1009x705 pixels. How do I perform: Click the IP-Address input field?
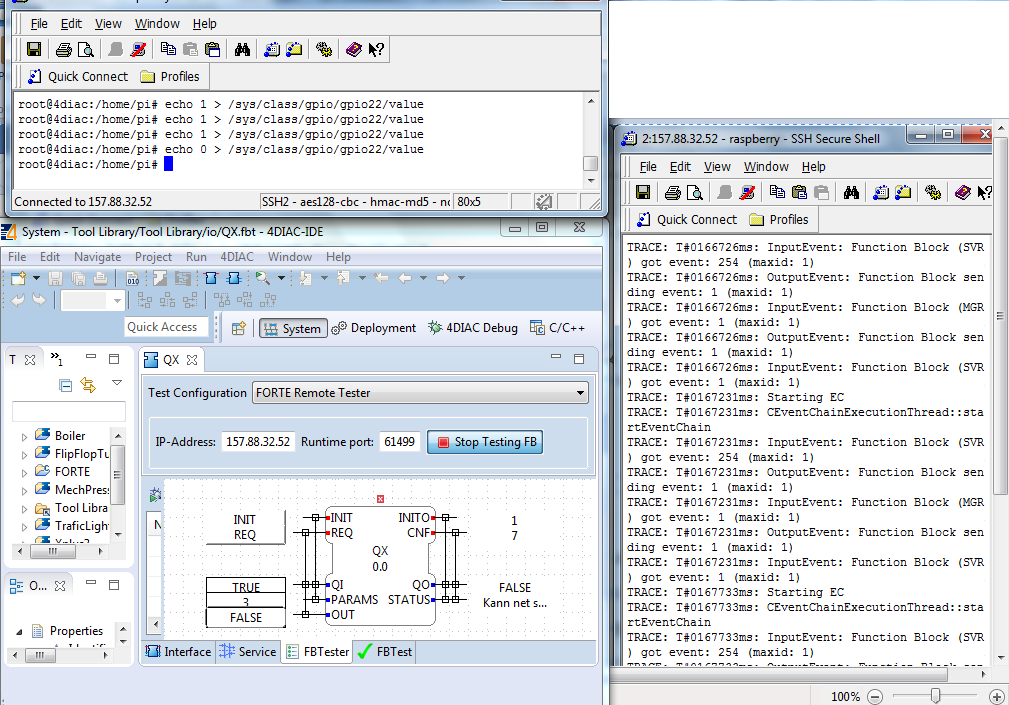point(258,442)
